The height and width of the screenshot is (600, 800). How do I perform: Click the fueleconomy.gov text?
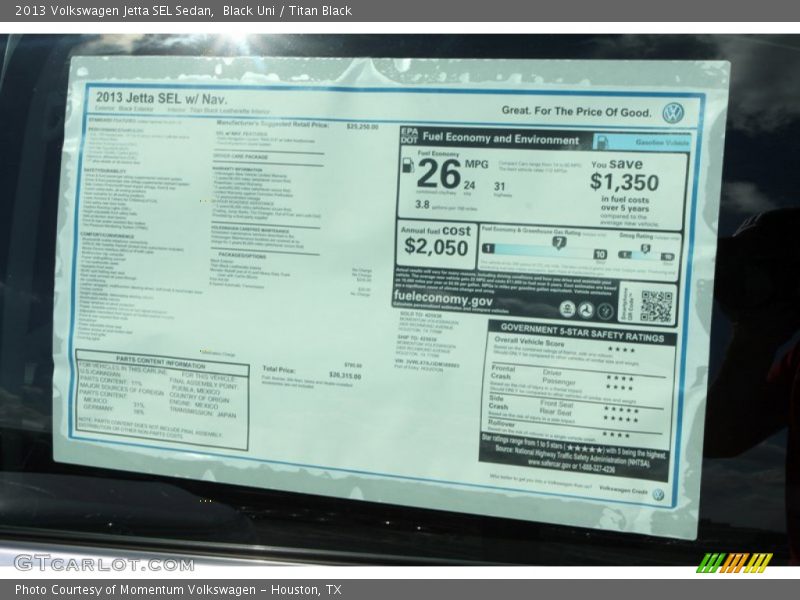click(x=443, y=299)
